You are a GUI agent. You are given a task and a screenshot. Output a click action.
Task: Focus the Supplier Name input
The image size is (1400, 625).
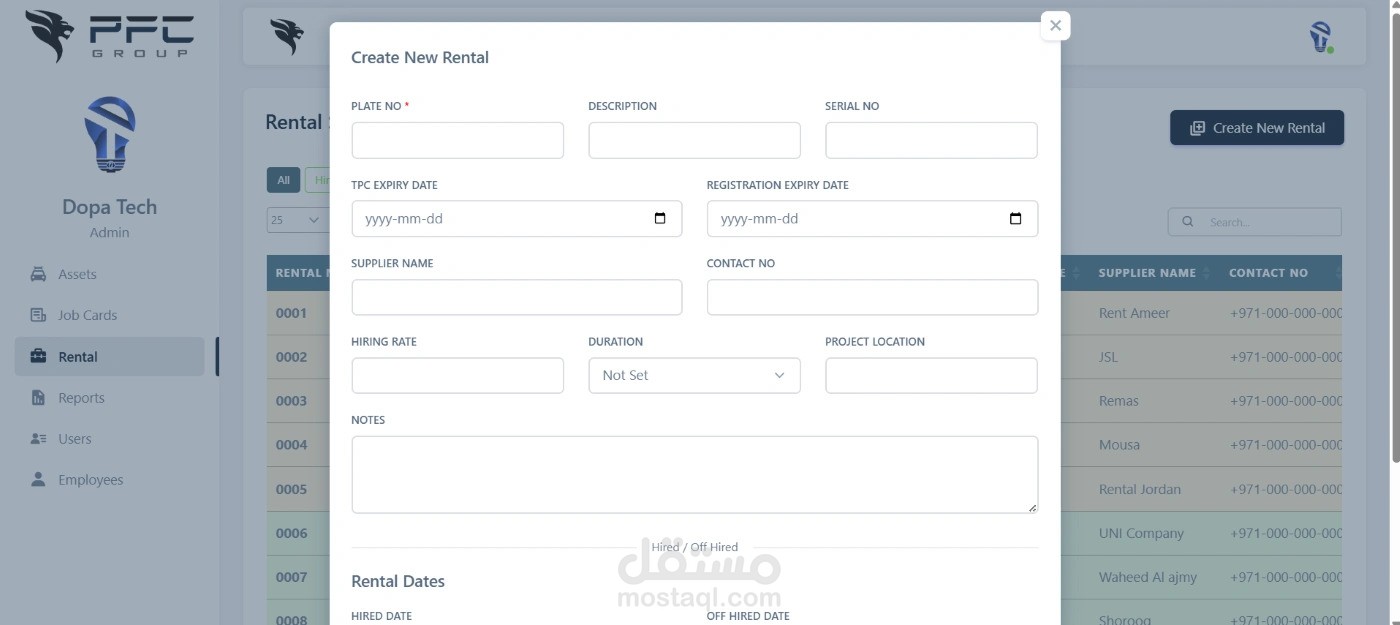click(516, 297)
